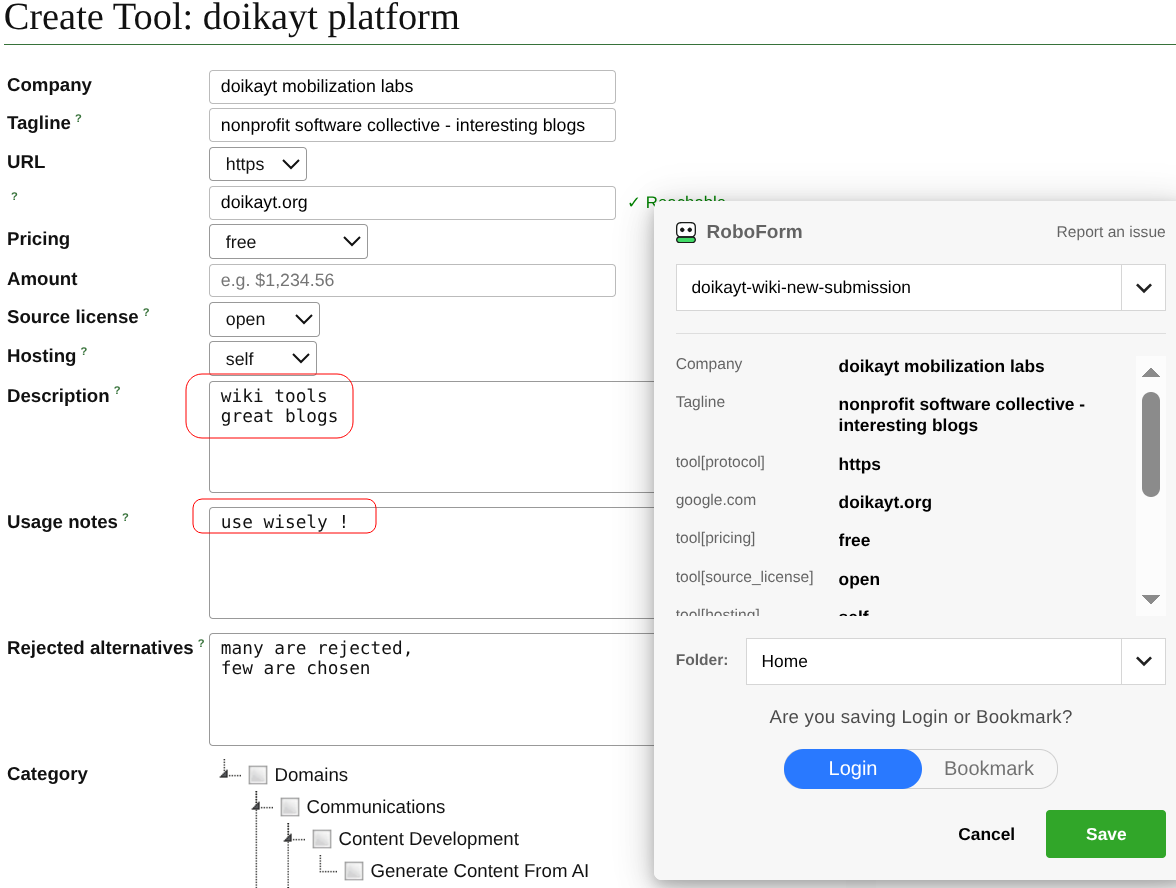Select Bookmark save type toggle

coord(988,769)
